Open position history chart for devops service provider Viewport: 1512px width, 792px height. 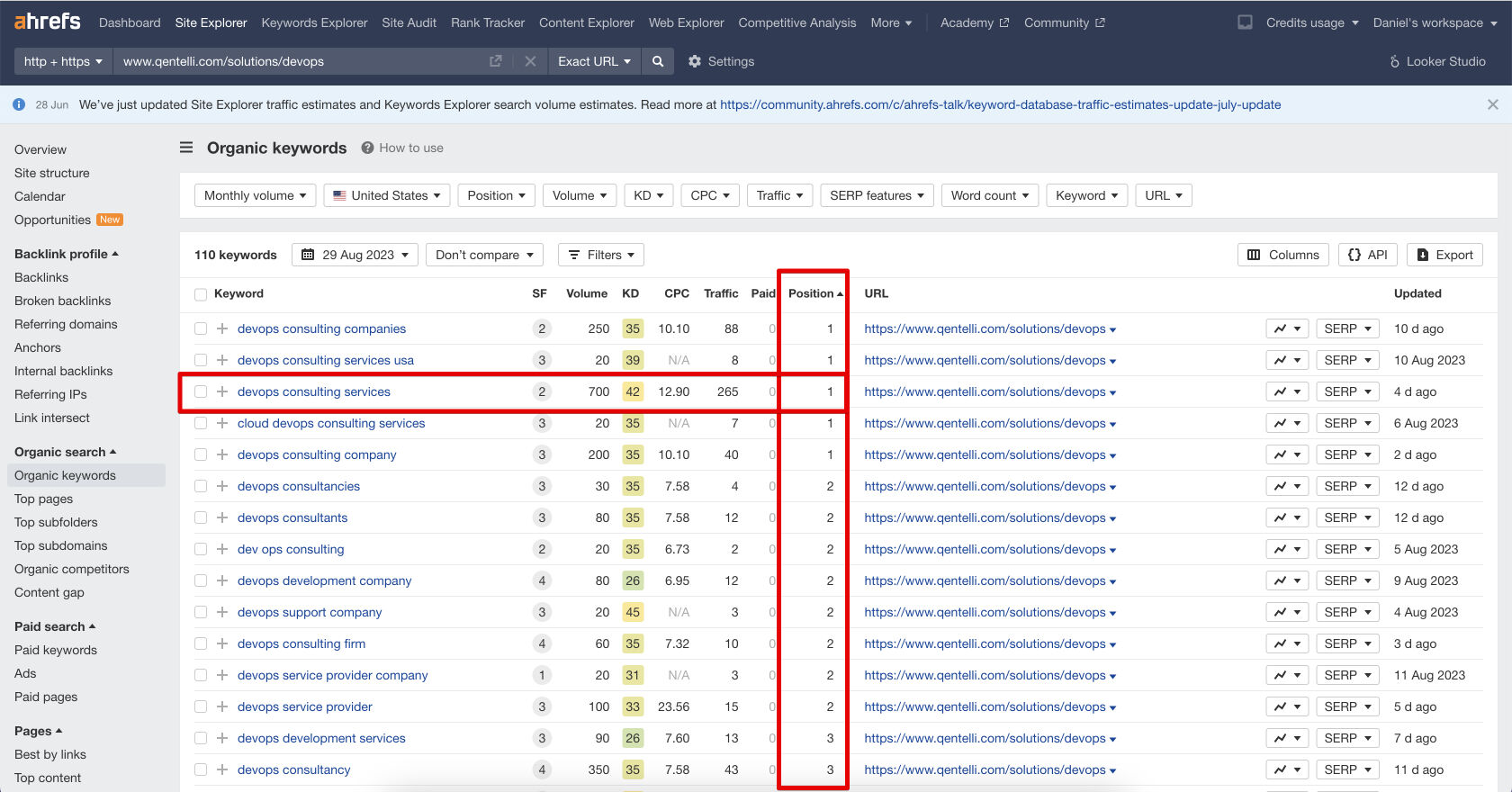pyautogui.click(x=1287, y=706)
